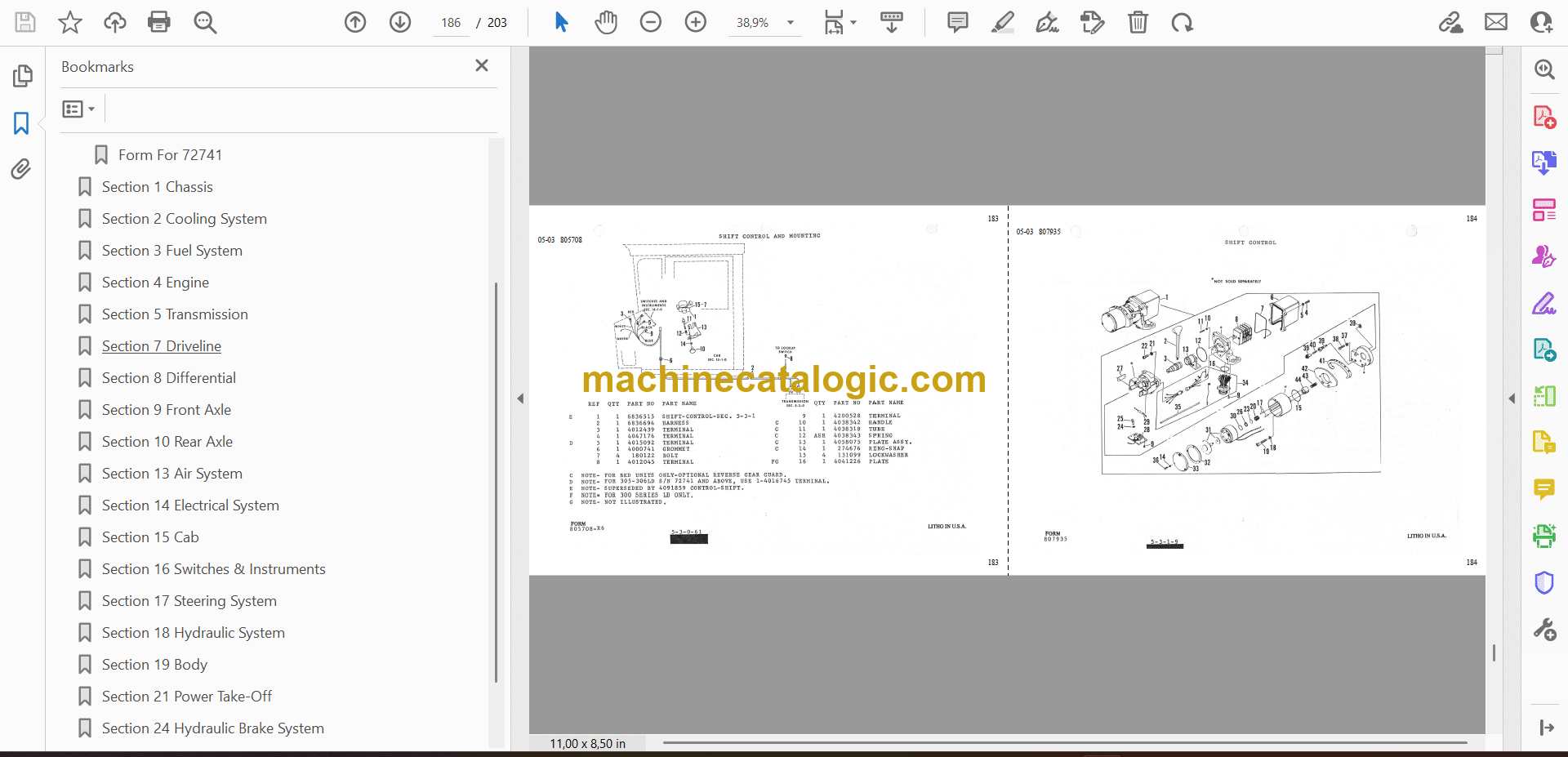
Task: Toggle the Attachments paperclip panel
Action: [x=21, y=169]
